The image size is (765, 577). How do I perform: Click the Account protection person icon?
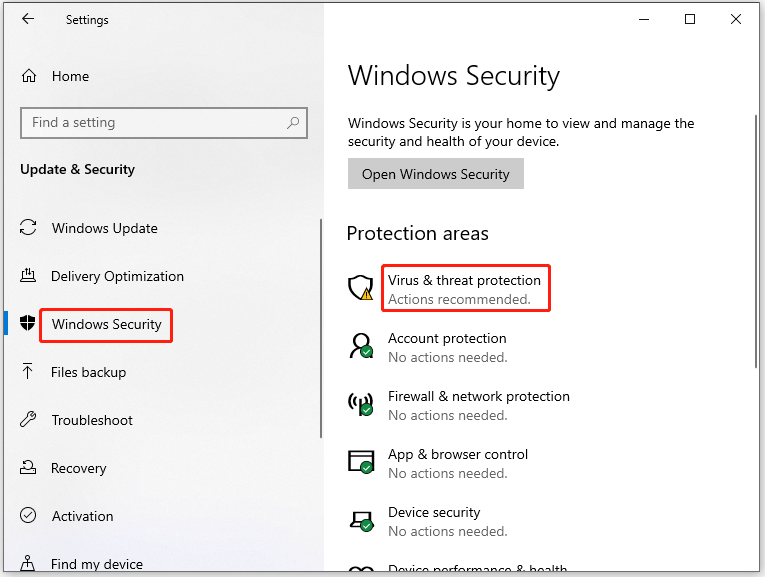360,347
